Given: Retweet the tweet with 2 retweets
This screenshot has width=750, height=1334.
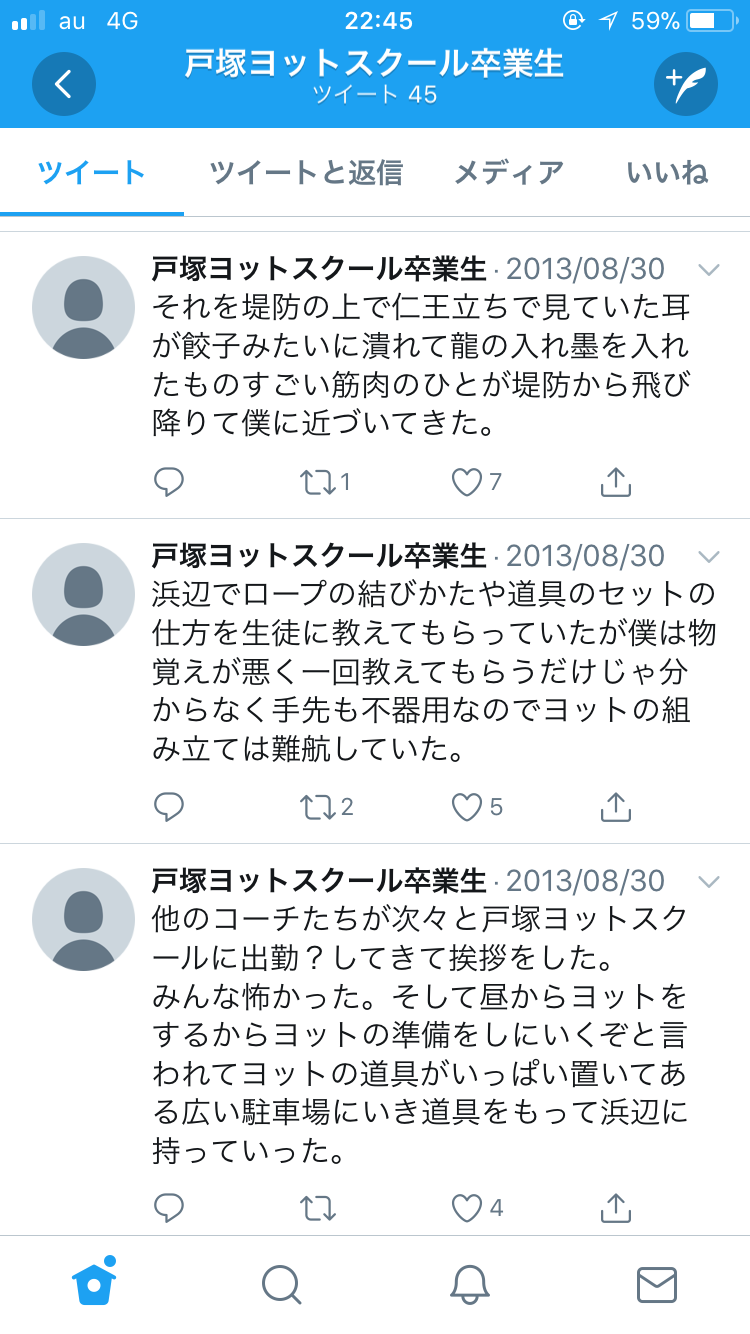Looking at the screenshot, I should [320, 807].
